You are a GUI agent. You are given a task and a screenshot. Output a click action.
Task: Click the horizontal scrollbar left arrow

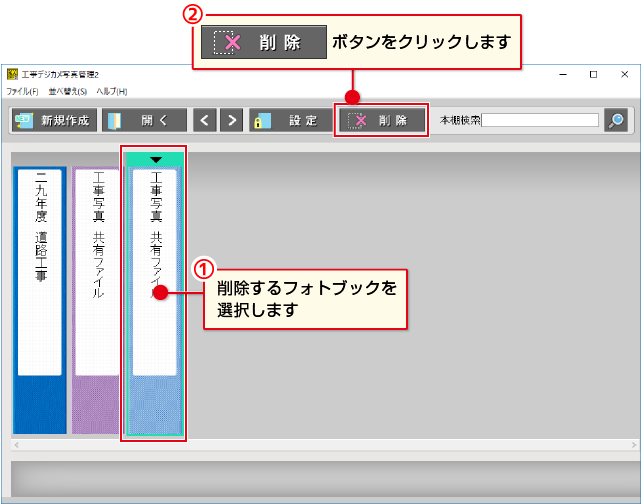(x=16, y=443)
